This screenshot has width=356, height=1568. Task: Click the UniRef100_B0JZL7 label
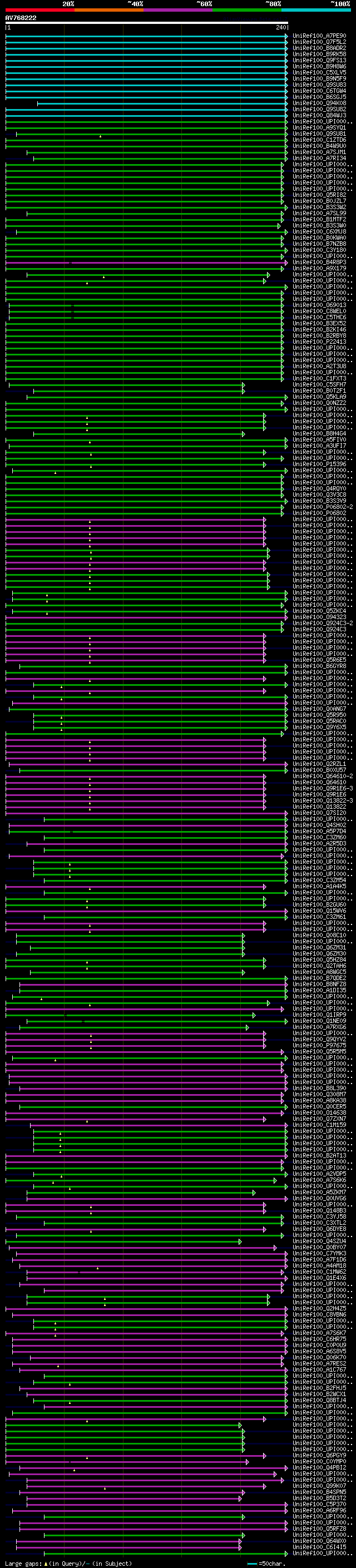coord(319,201)
